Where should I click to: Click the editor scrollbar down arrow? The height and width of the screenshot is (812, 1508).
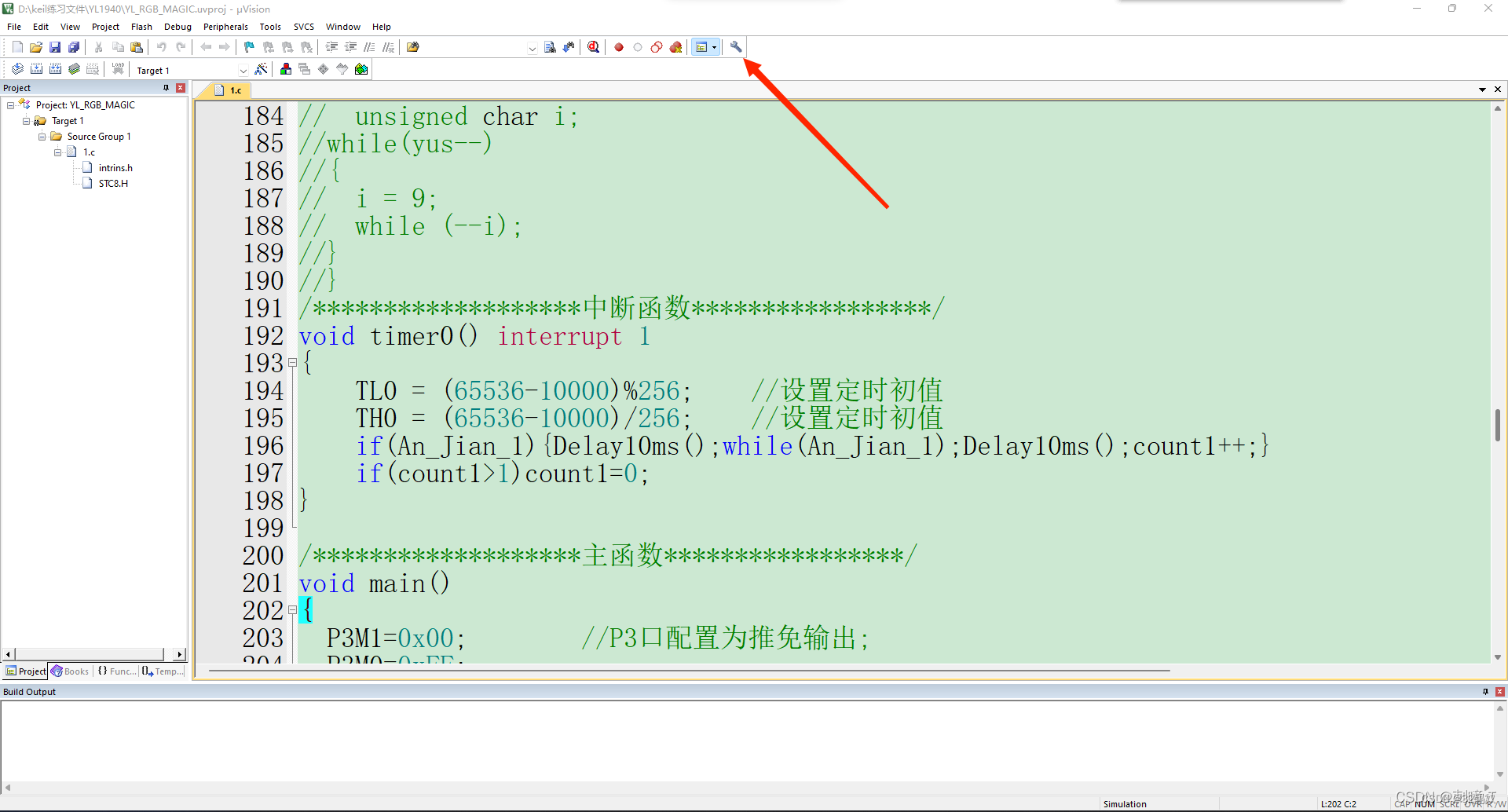click(1498, 657)
